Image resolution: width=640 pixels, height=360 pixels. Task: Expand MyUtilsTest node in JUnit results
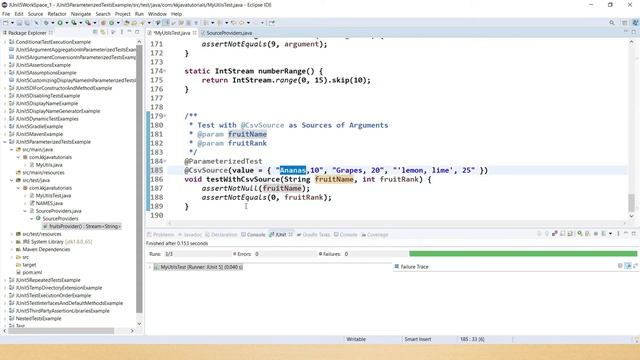click(150, 267)
